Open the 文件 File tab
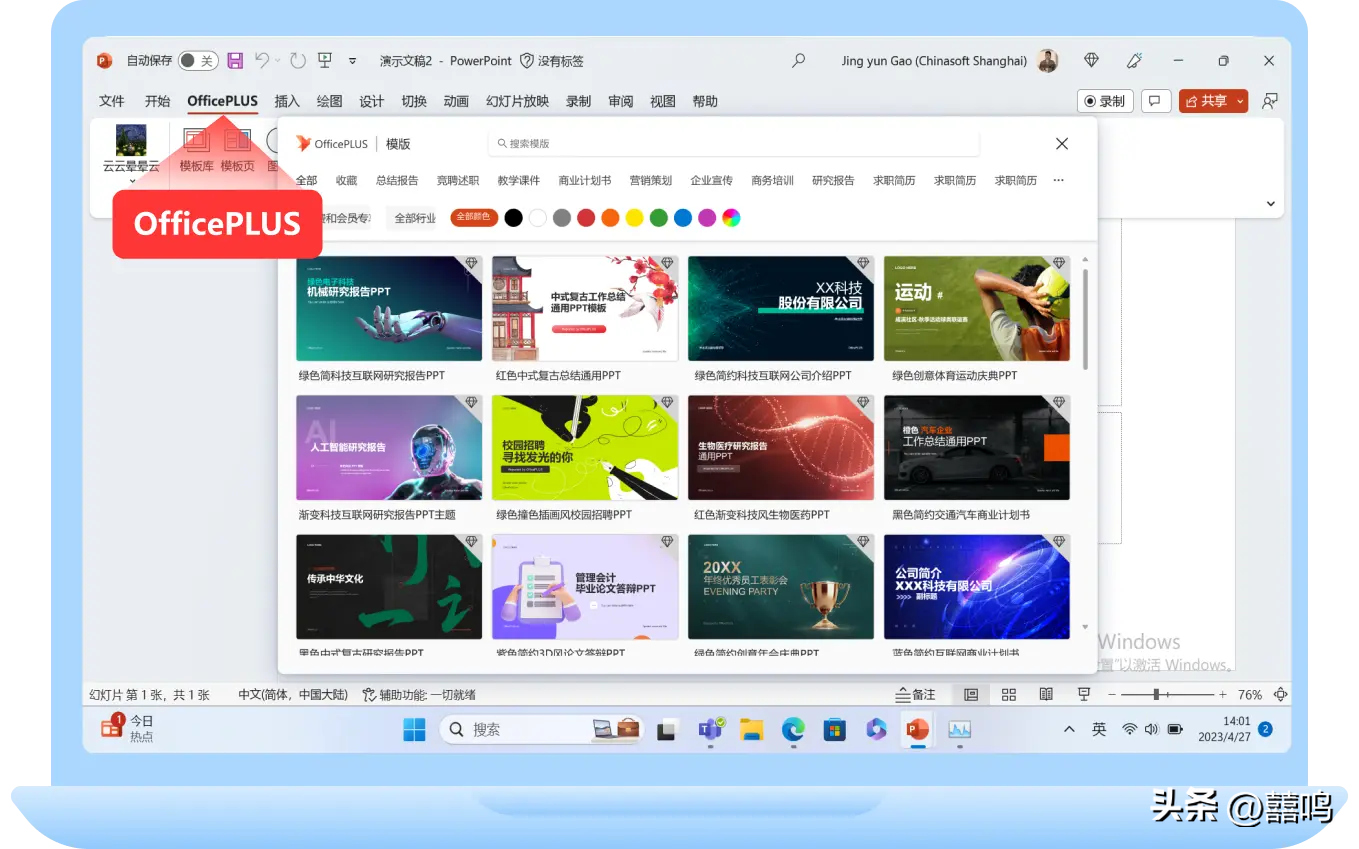 point(112,101)
